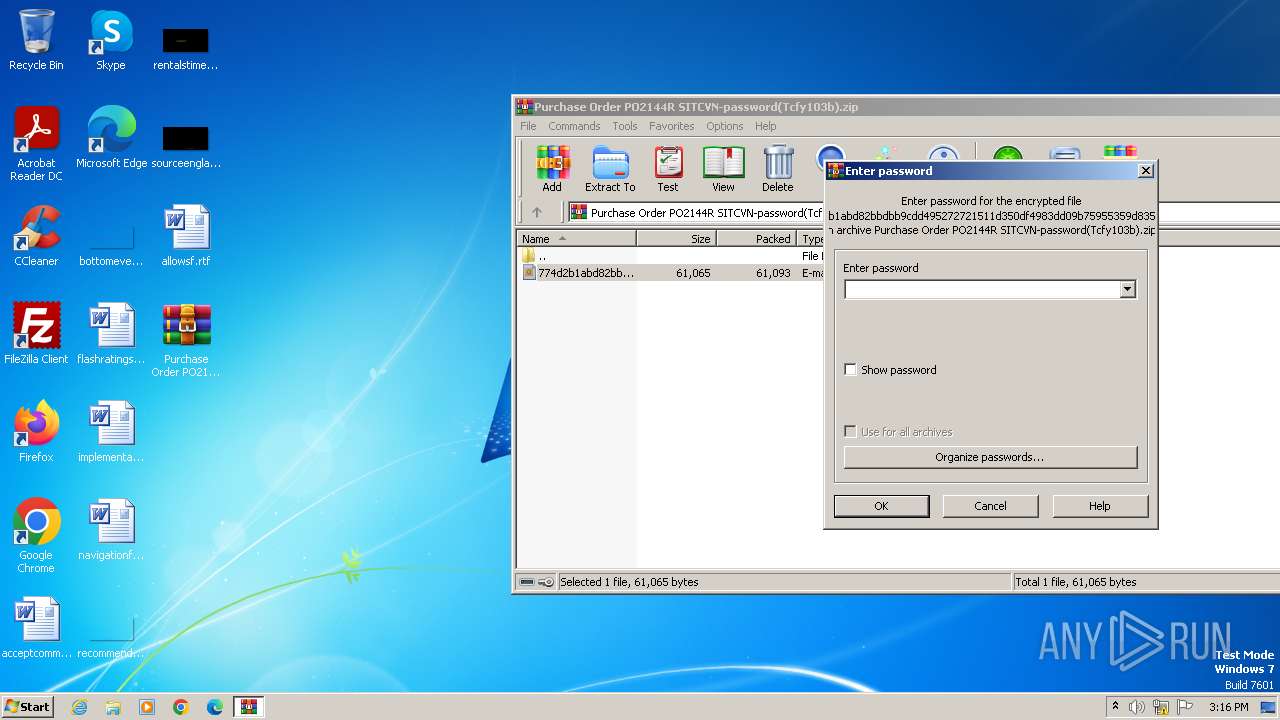The height and width of the screenshot is (720, 1280).
Task: Open the CCleaner desktop shortcut
Action: coord(36,236)
